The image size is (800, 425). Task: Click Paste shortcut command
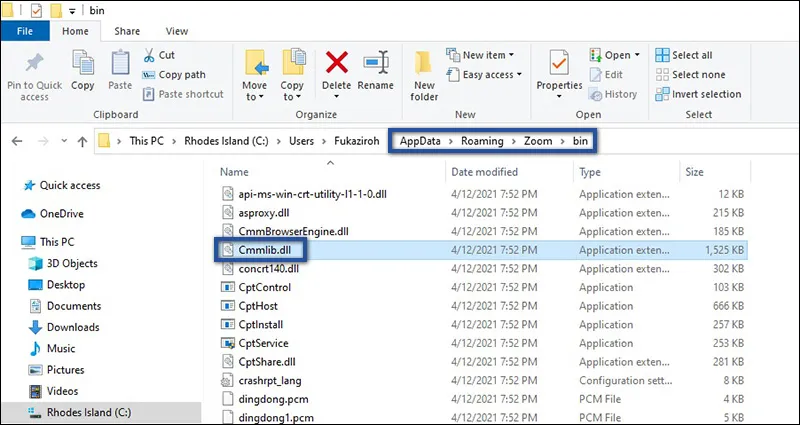pos(183,94)
